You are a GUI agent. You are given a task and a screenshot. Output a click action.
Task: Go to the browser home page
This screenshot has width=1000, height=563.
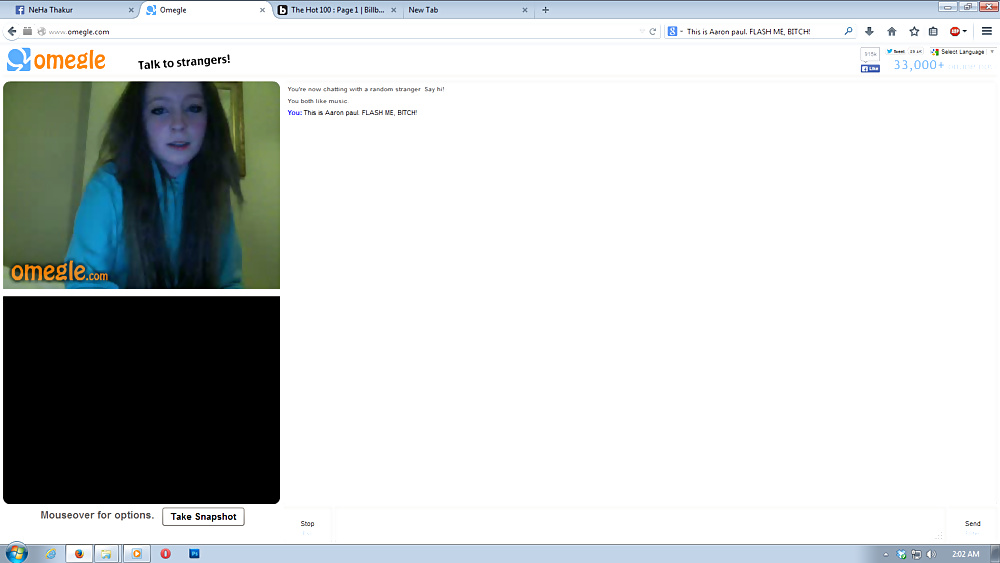tap(892, 31)
